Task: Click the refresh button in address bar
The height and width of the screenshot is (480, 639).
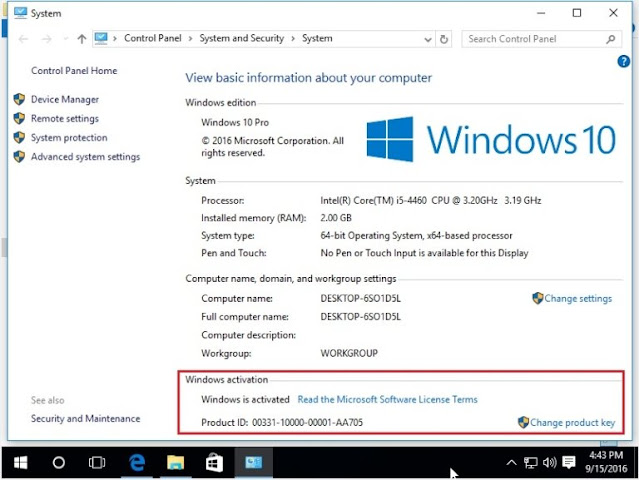Action: point(444,39)
